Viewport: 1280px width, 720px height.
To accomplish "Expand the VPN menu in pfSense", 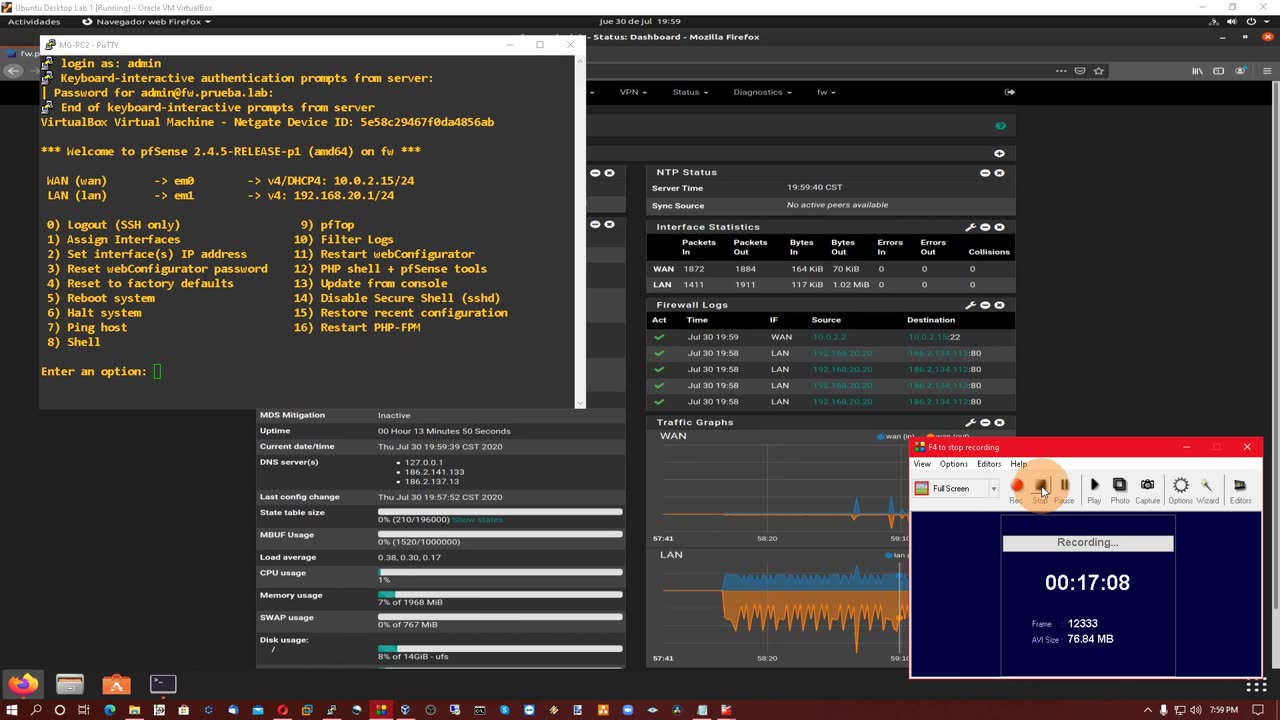I will (632, 92).
